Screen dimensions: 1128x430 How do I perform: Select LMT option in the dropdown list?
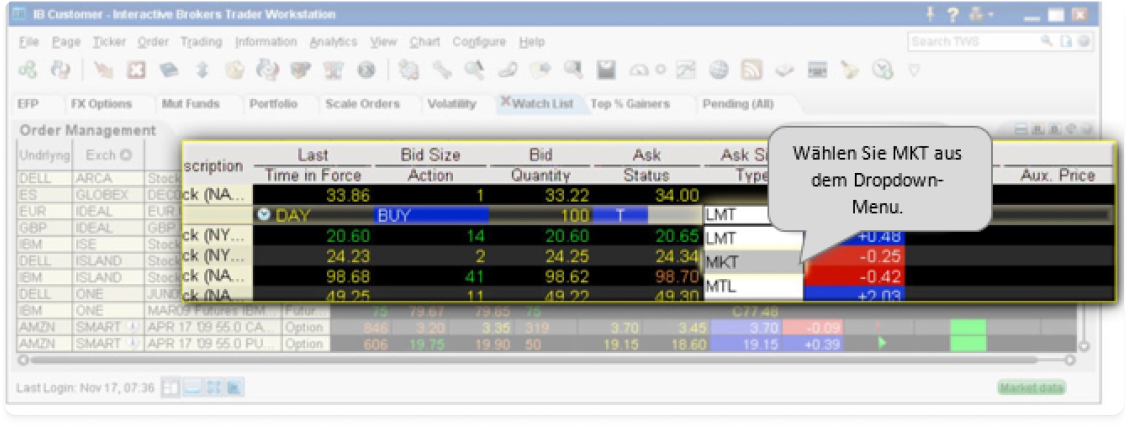pyautogui.click(x=752, y=239)
